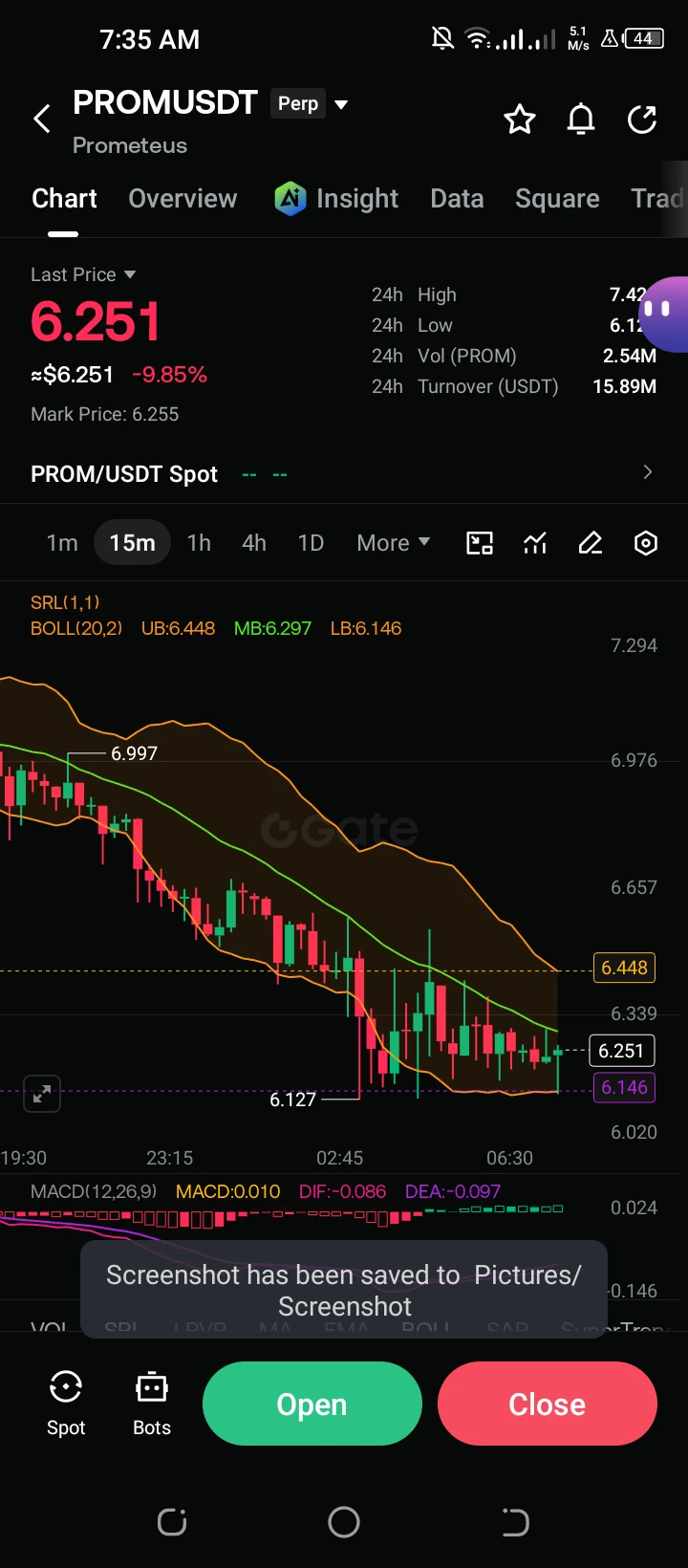Select the 15m timeframe
Viewport: 688px width, 1568px height.
point(132,543)
